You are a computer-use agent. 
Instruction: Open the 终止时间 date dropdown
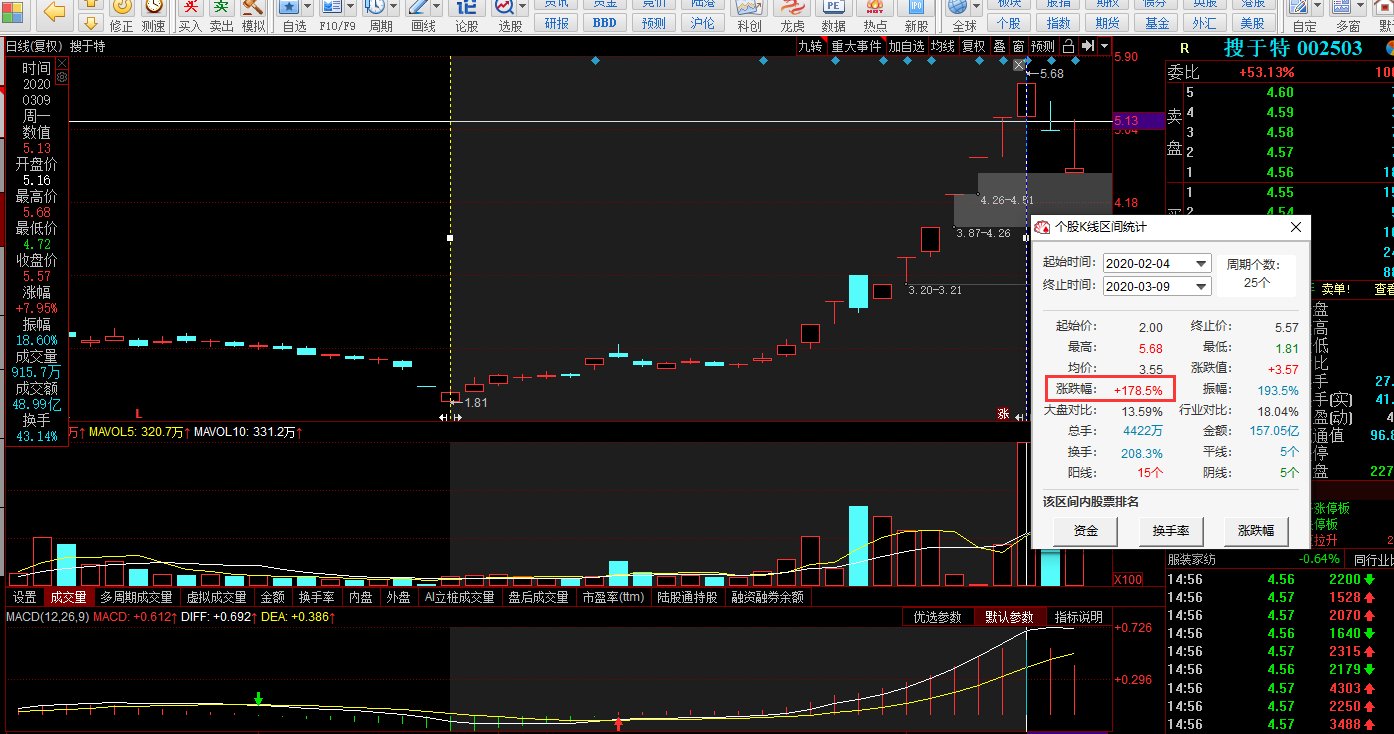point(1202,286)
